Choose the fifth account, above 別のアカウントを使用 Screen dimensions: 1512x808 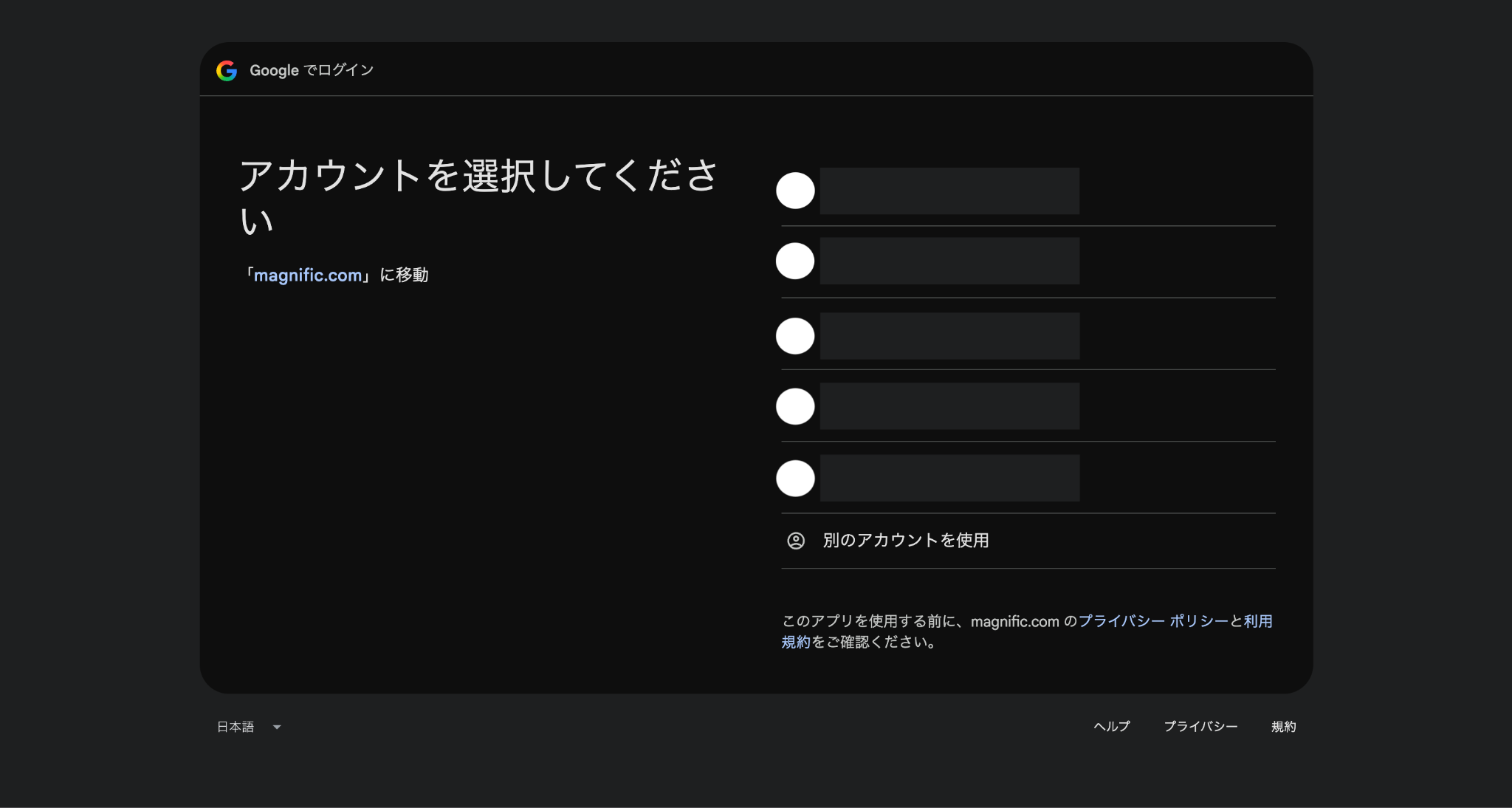coord(1028,477)
